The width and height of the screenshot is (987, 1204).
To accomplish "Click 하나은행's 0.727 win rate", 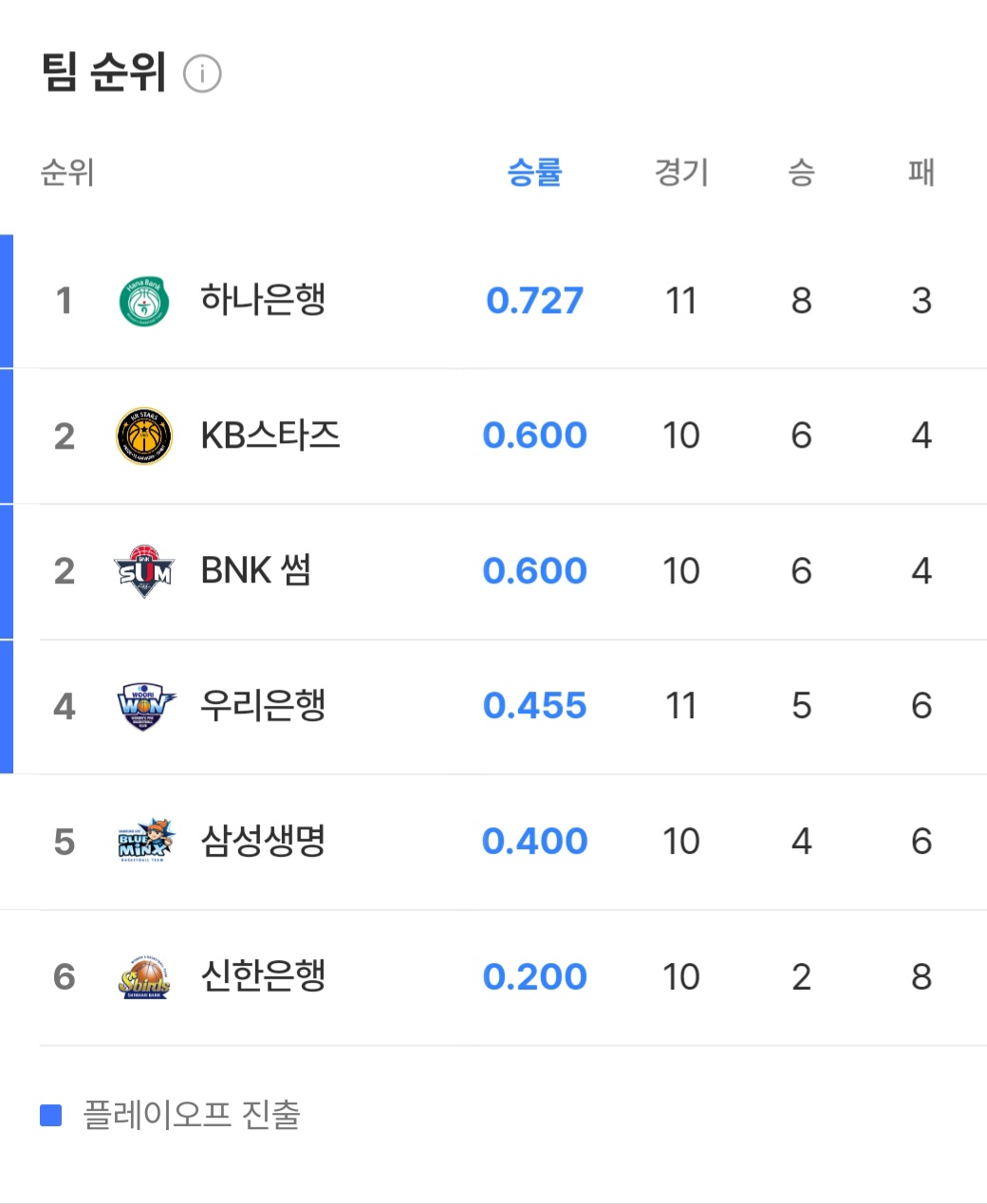I will coord(534,301).
